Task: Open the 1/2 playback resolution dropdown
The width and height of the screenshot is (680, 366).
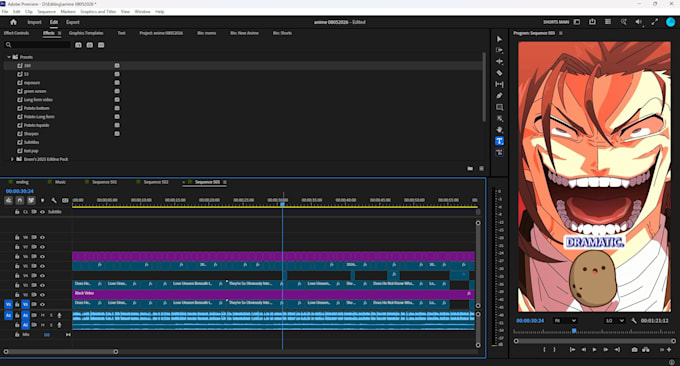Action: click(x=615, y=320)
